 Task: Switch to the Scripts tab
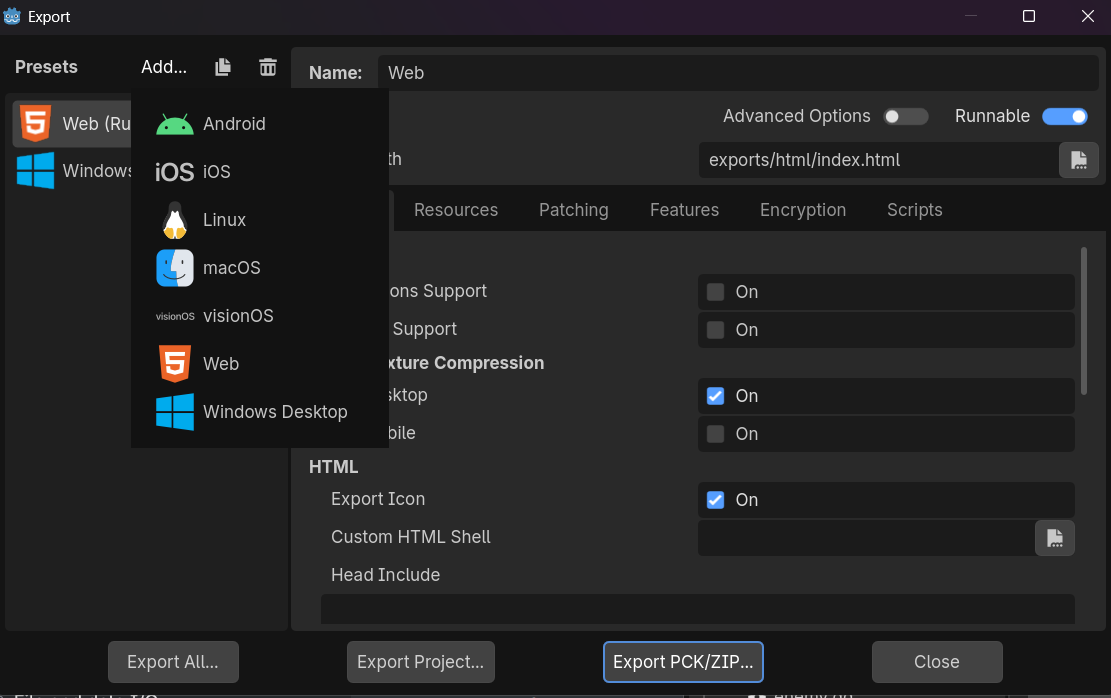point(914,210)
